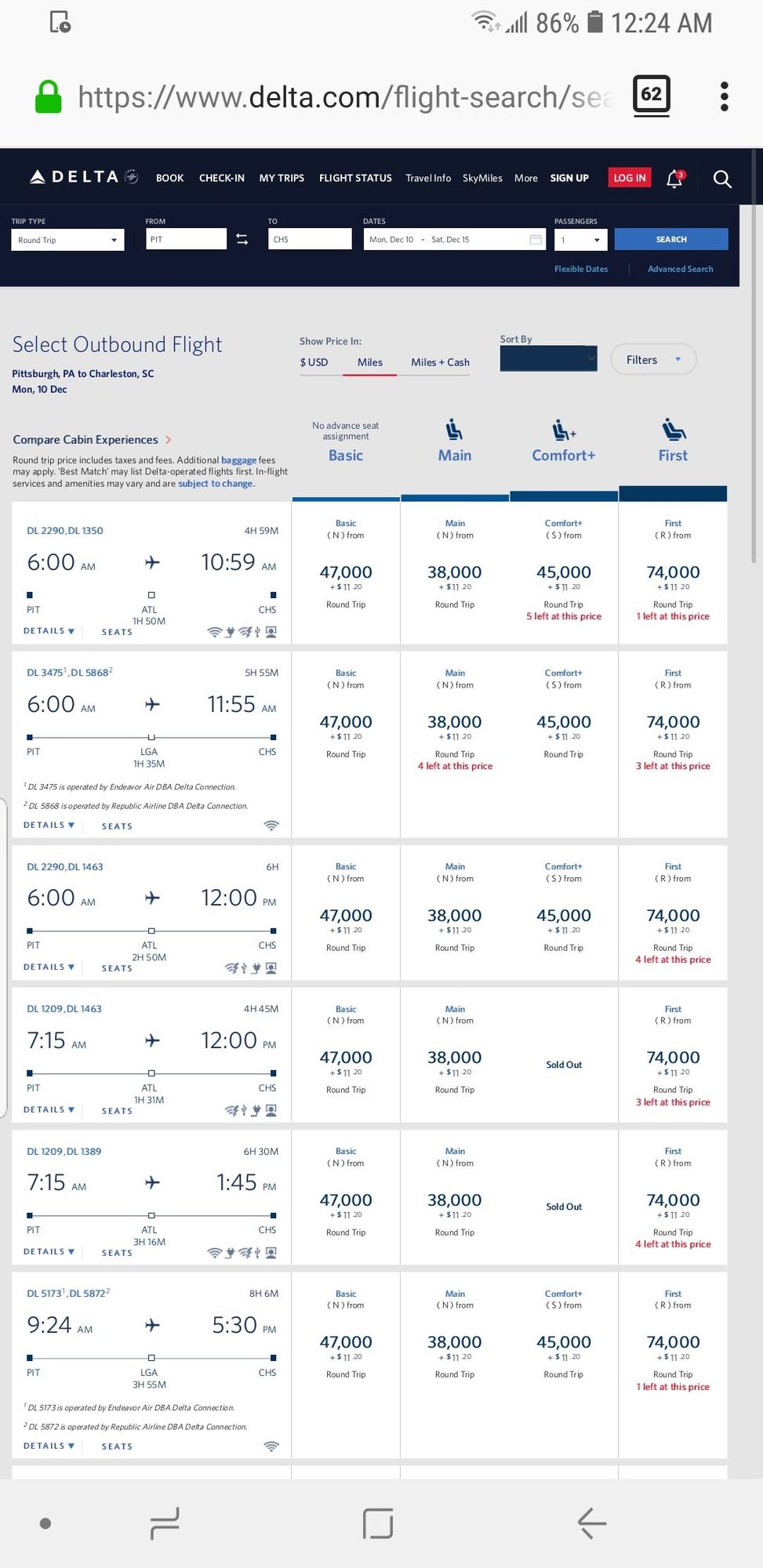Select the Miles price option

coord(370,362)
